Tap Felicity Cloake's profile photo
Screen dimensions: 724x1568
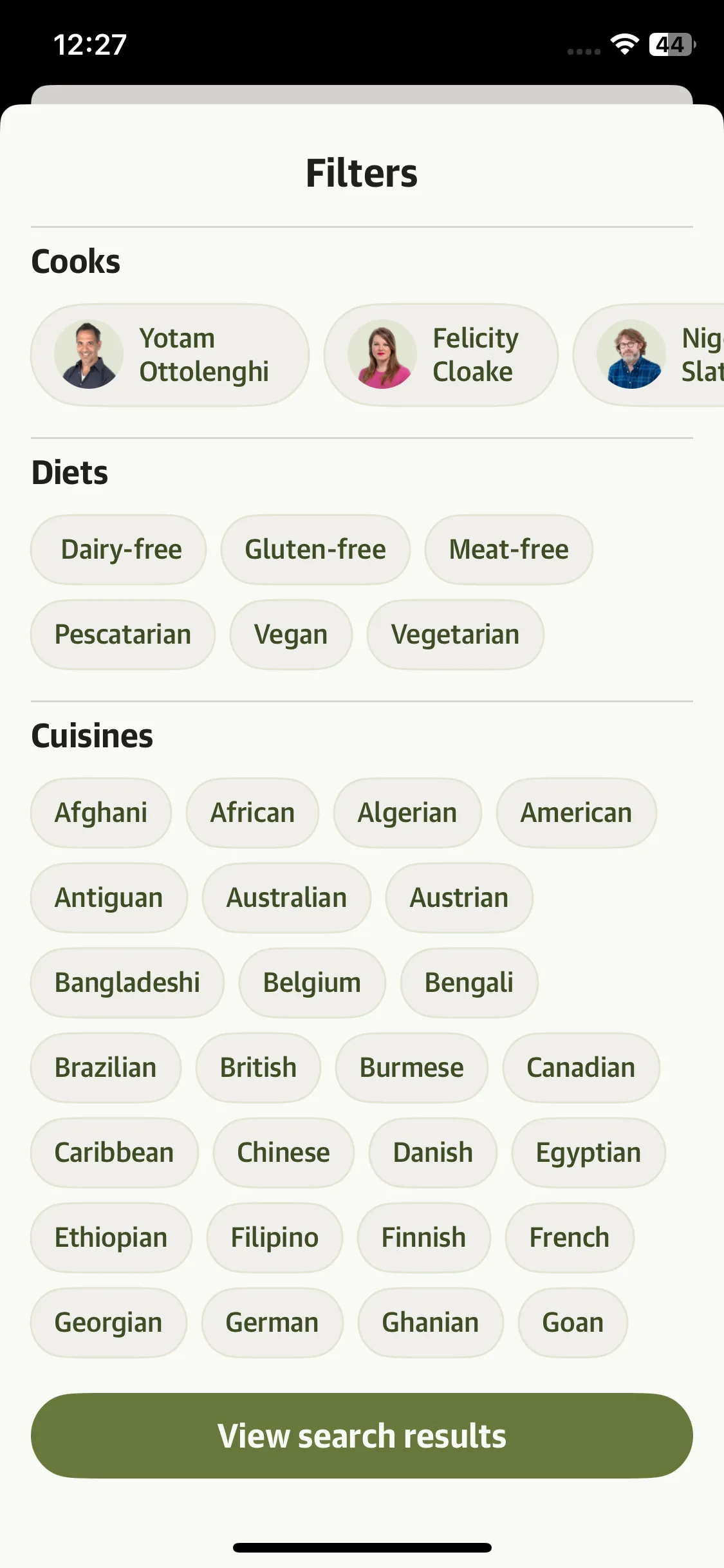point(382,355)
